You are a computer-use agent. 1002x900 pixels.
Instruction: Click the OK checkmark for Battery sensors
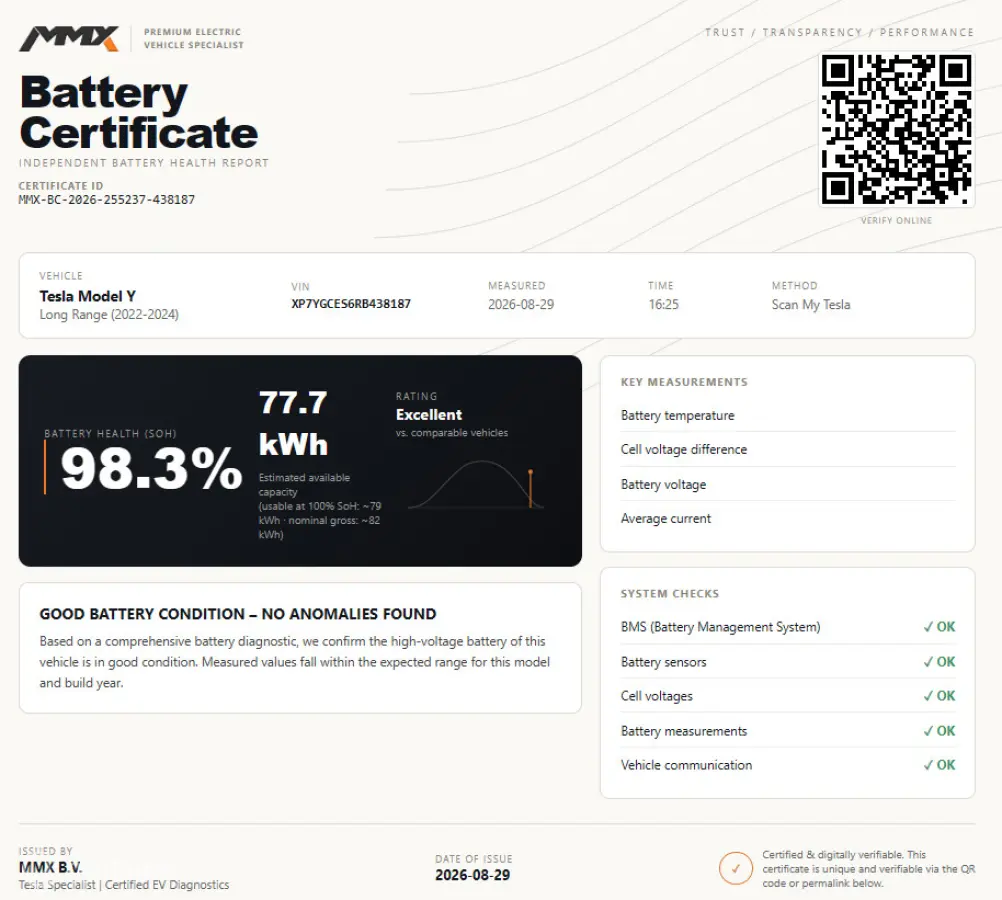[x=939, y=662]
